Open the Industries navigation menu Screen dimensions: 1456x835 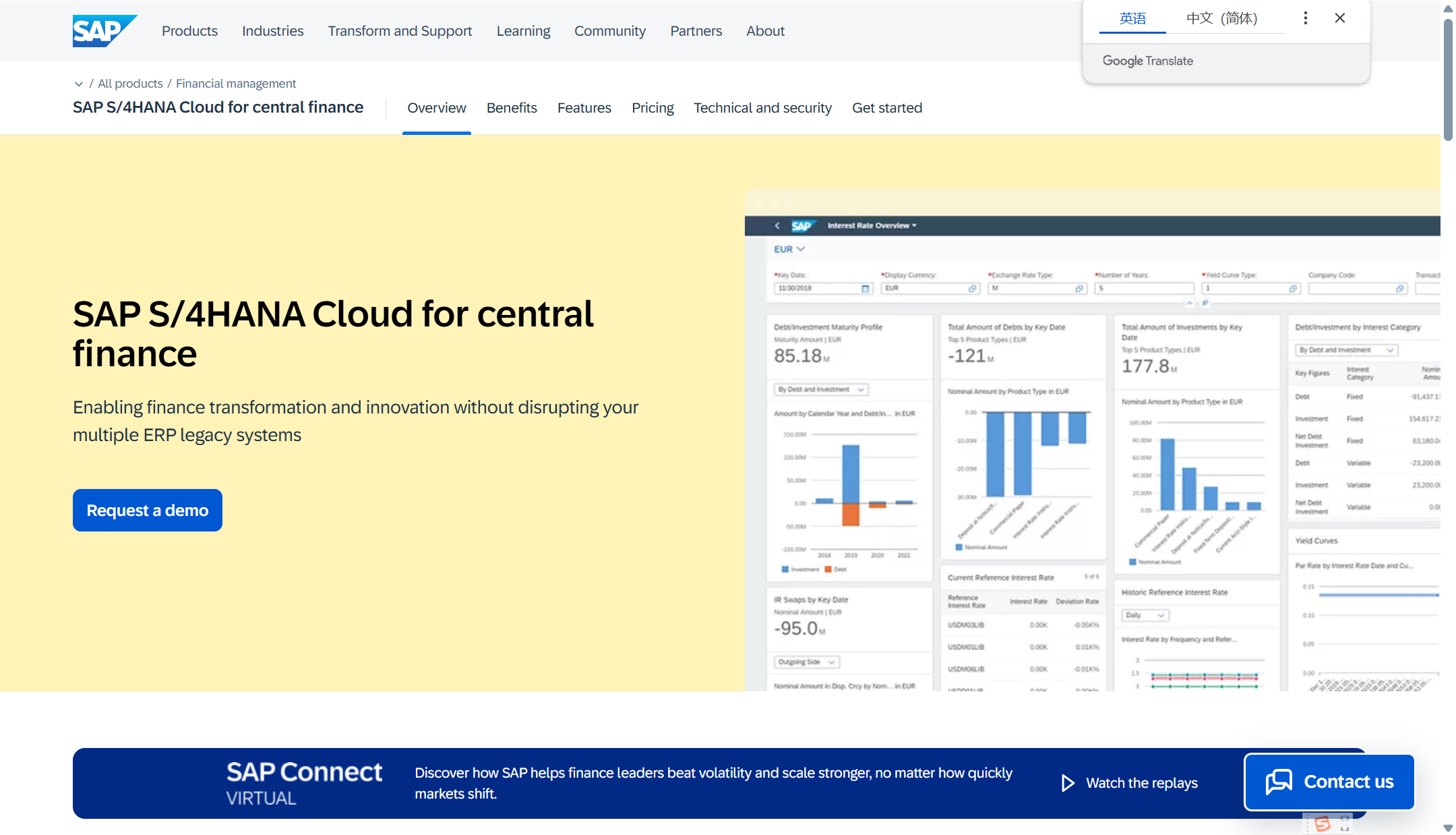272,31
